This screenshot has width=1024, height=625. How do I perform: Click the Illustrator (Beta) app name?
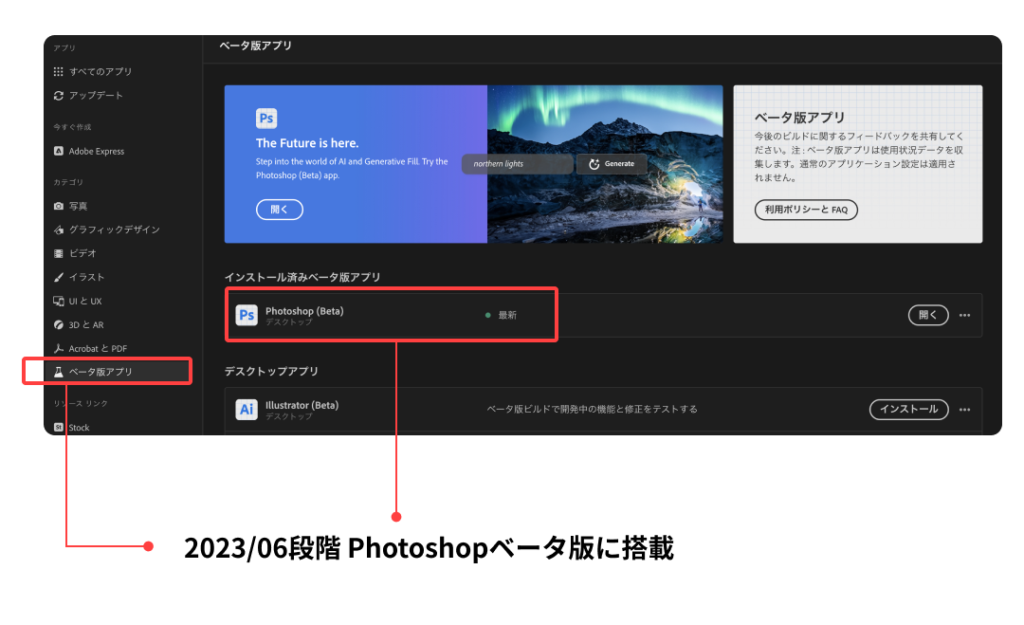(302, 405)
